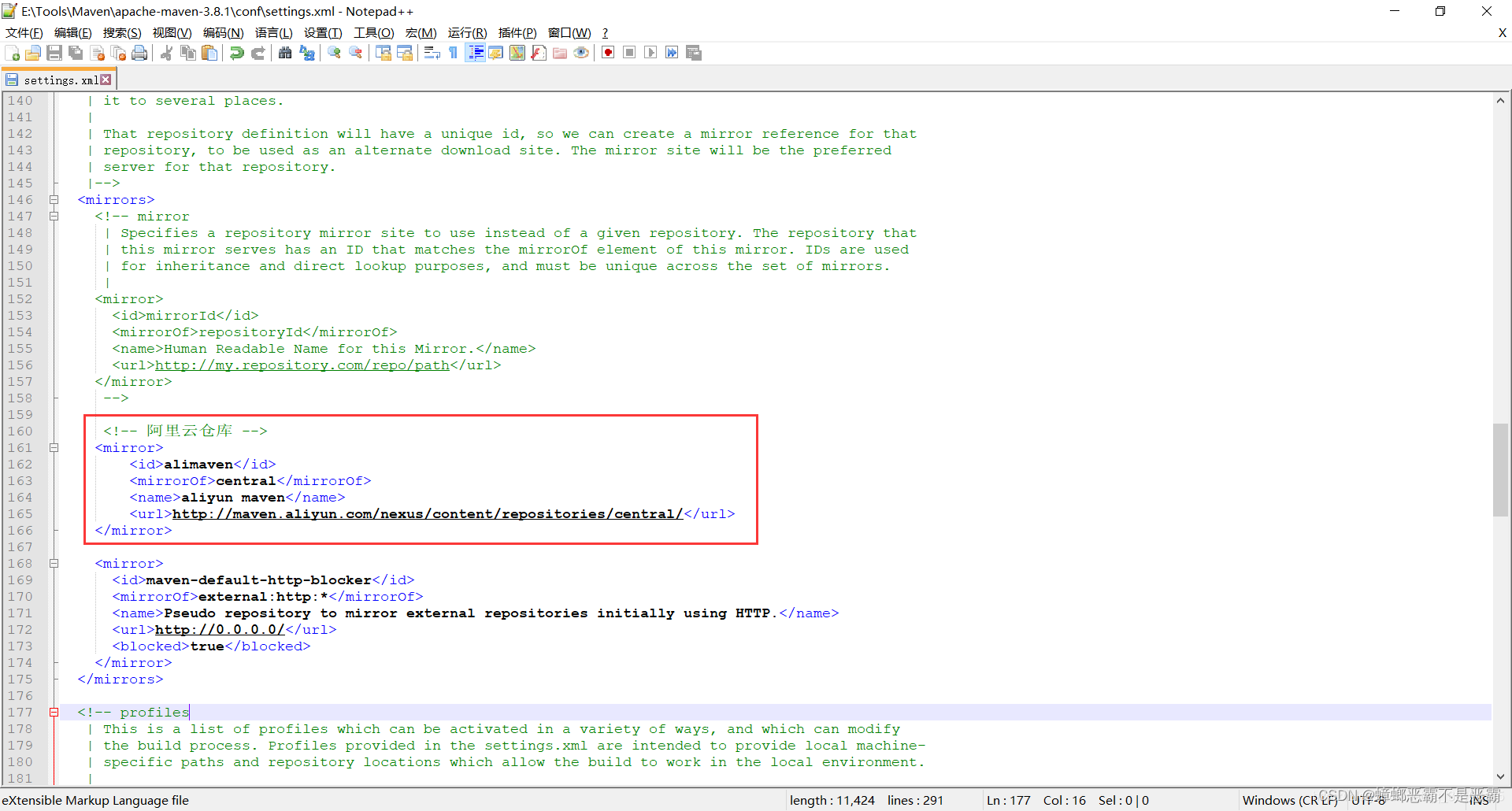The height and width of the screenshot is (811, 1512).
Task: Open the 文件(F) menu
Action: [24, 32]
